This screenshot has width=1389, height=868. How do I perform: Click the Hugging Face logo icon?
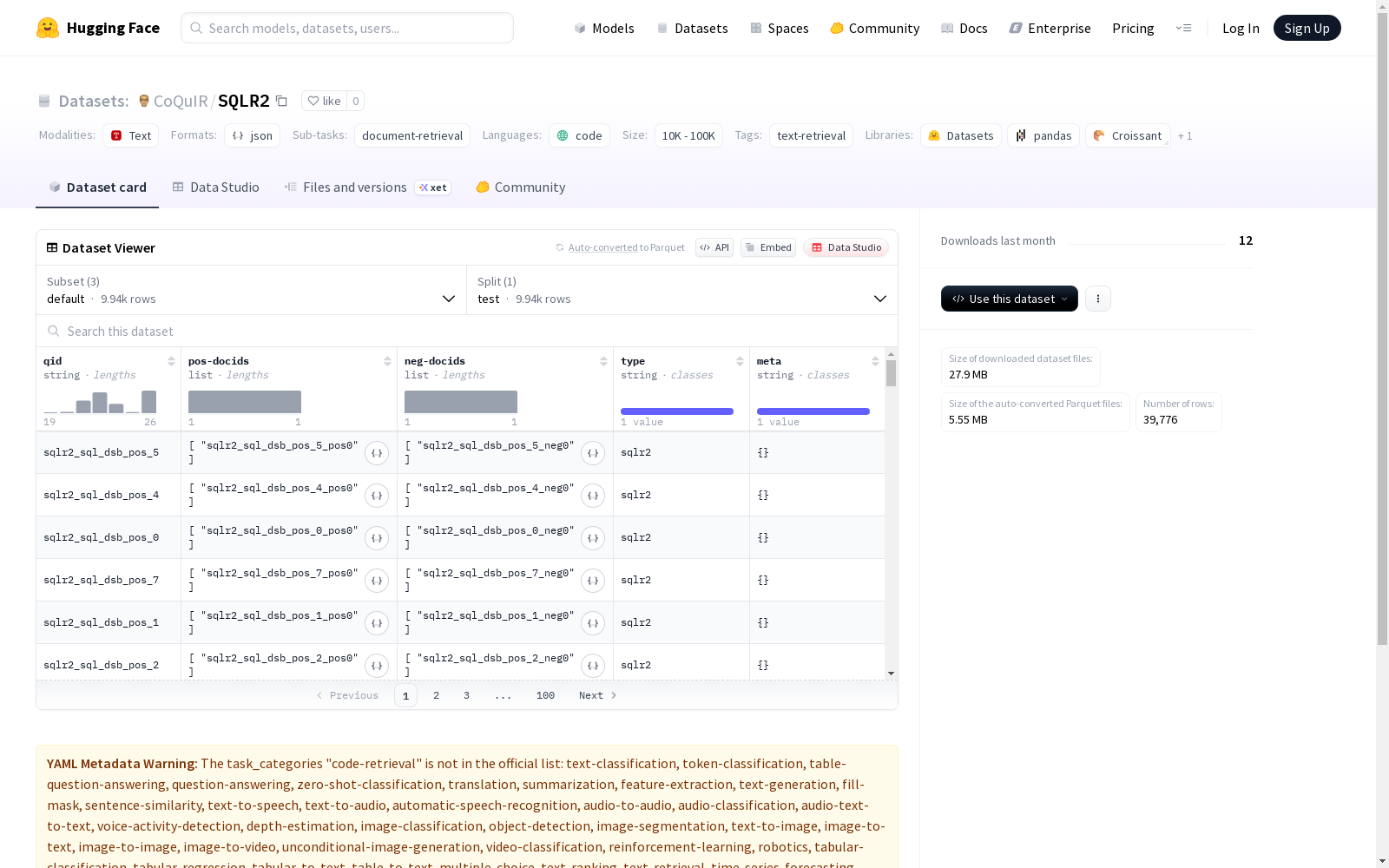[48, 28]
